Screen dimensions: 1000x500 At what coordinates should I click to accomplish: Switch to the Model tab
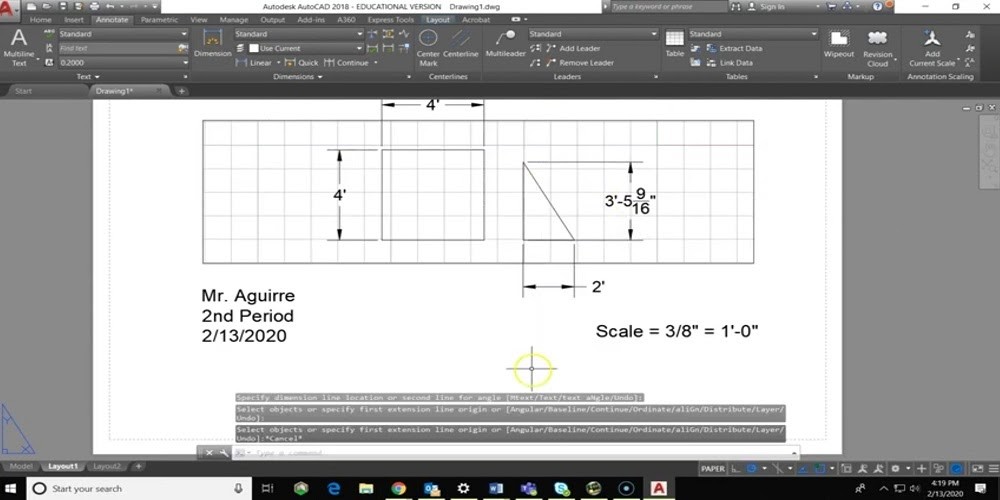pyautogui.click(x=20, y=466)
